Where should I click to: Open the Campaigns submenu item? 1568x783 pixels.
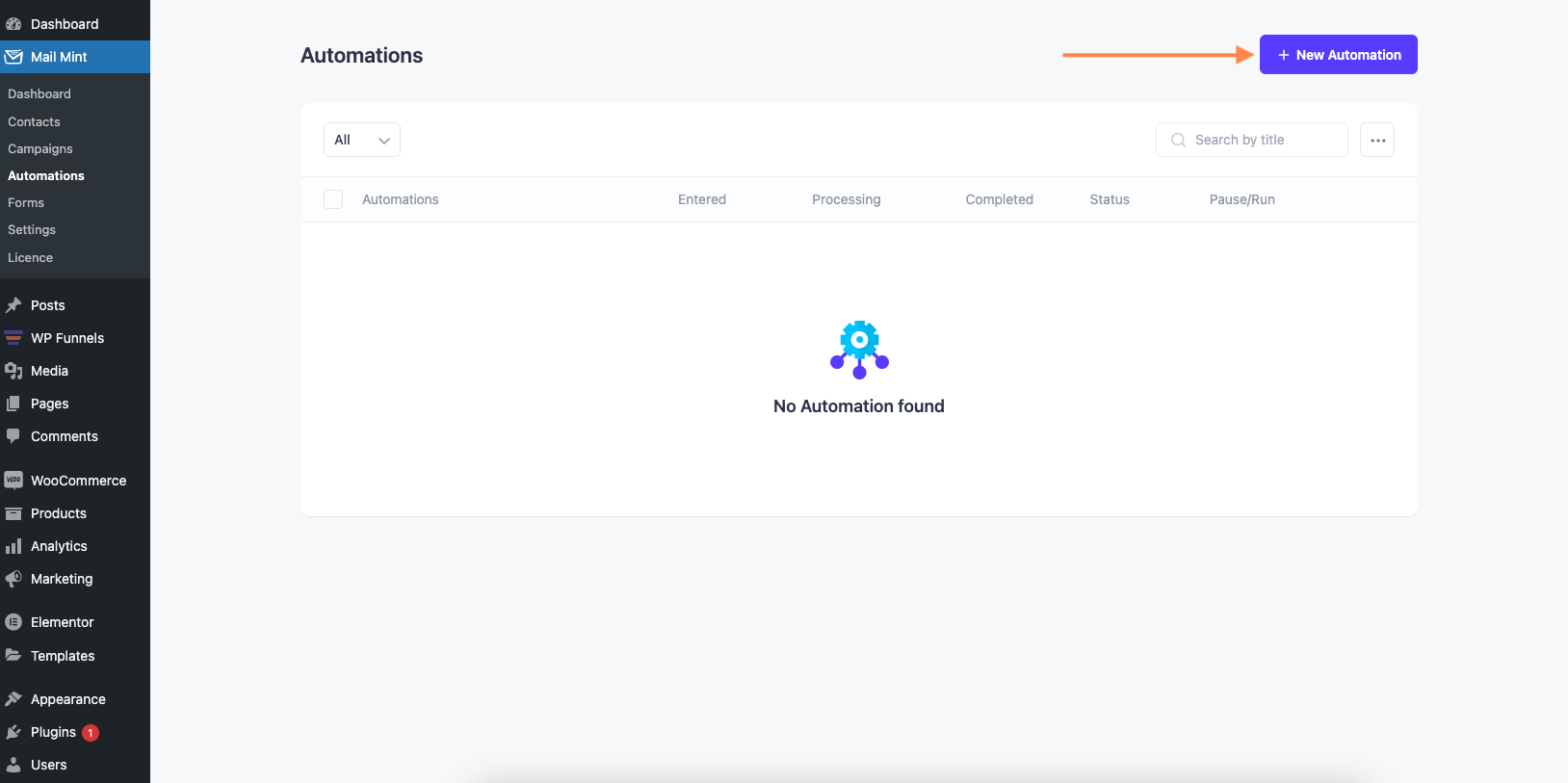40,148
